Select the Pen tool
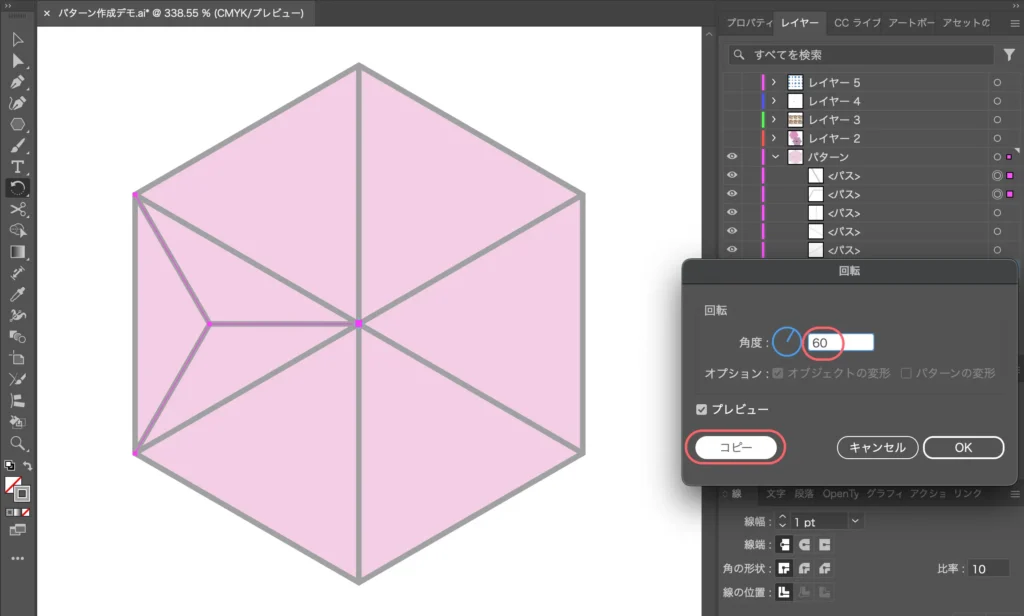1024x616 pixels. [x=18, y=82]
